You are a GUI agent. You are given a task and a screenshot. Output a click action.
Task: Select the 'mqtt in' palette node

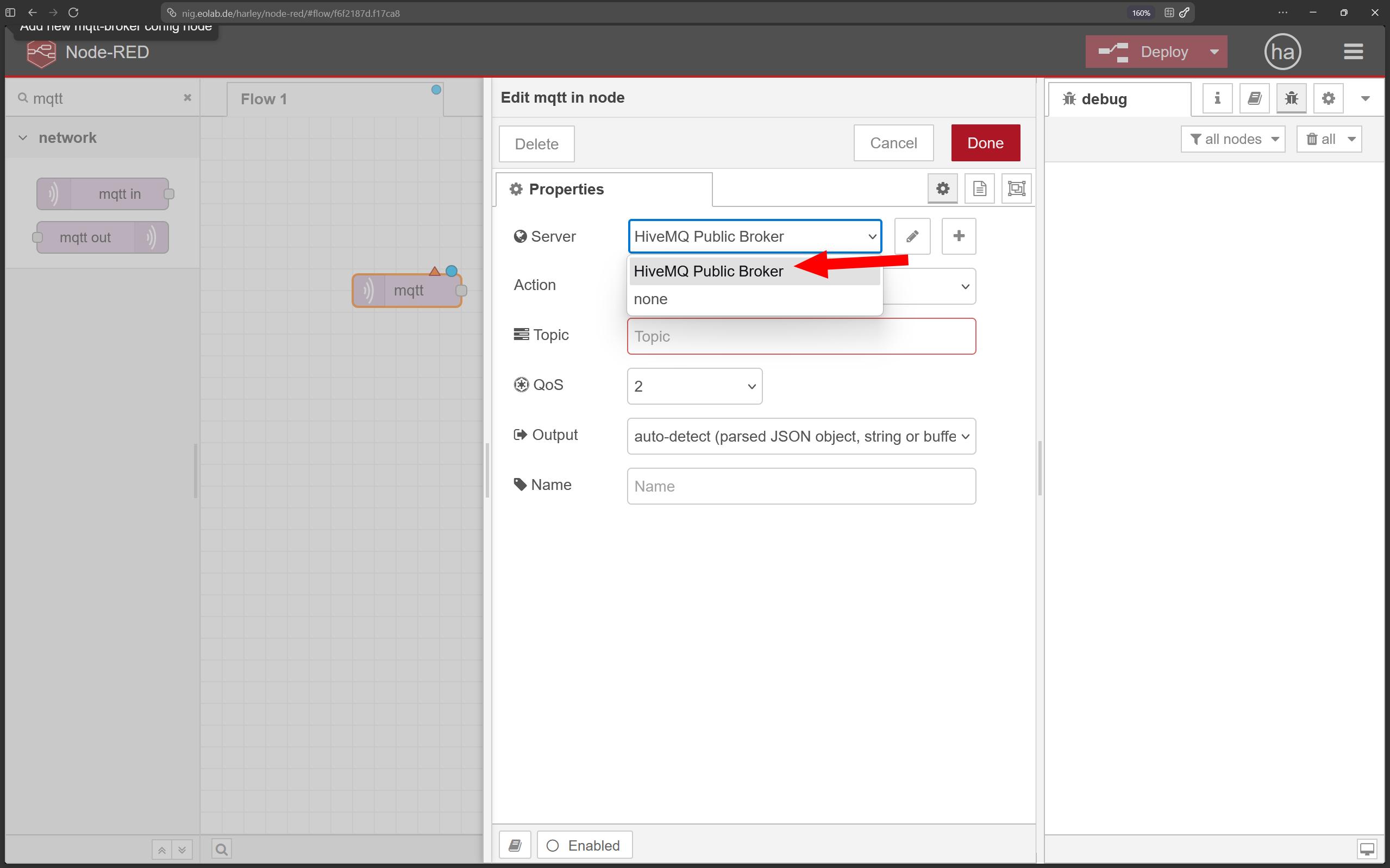tap(103, 194)
